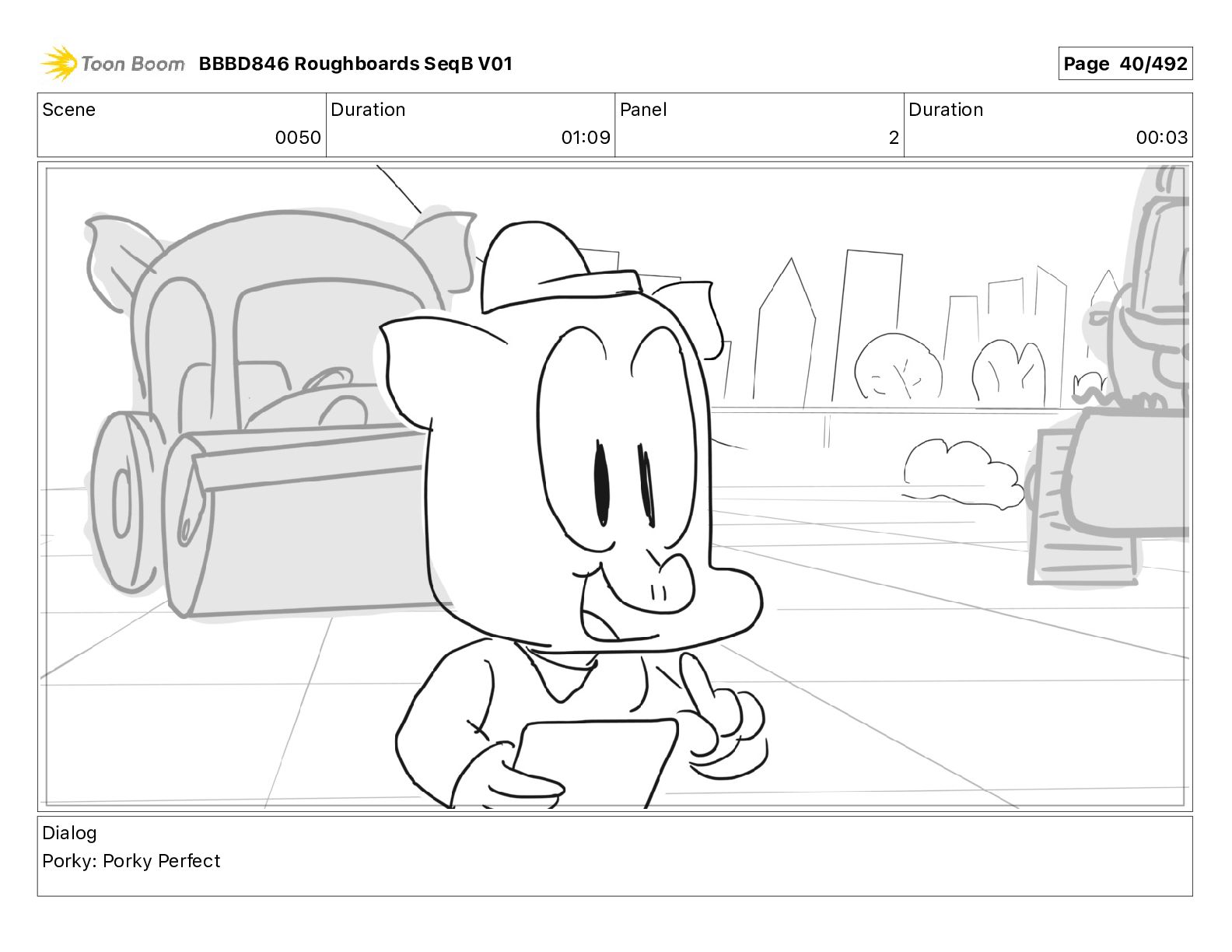Click the 'Page 40/492' box

(1125, 64)
